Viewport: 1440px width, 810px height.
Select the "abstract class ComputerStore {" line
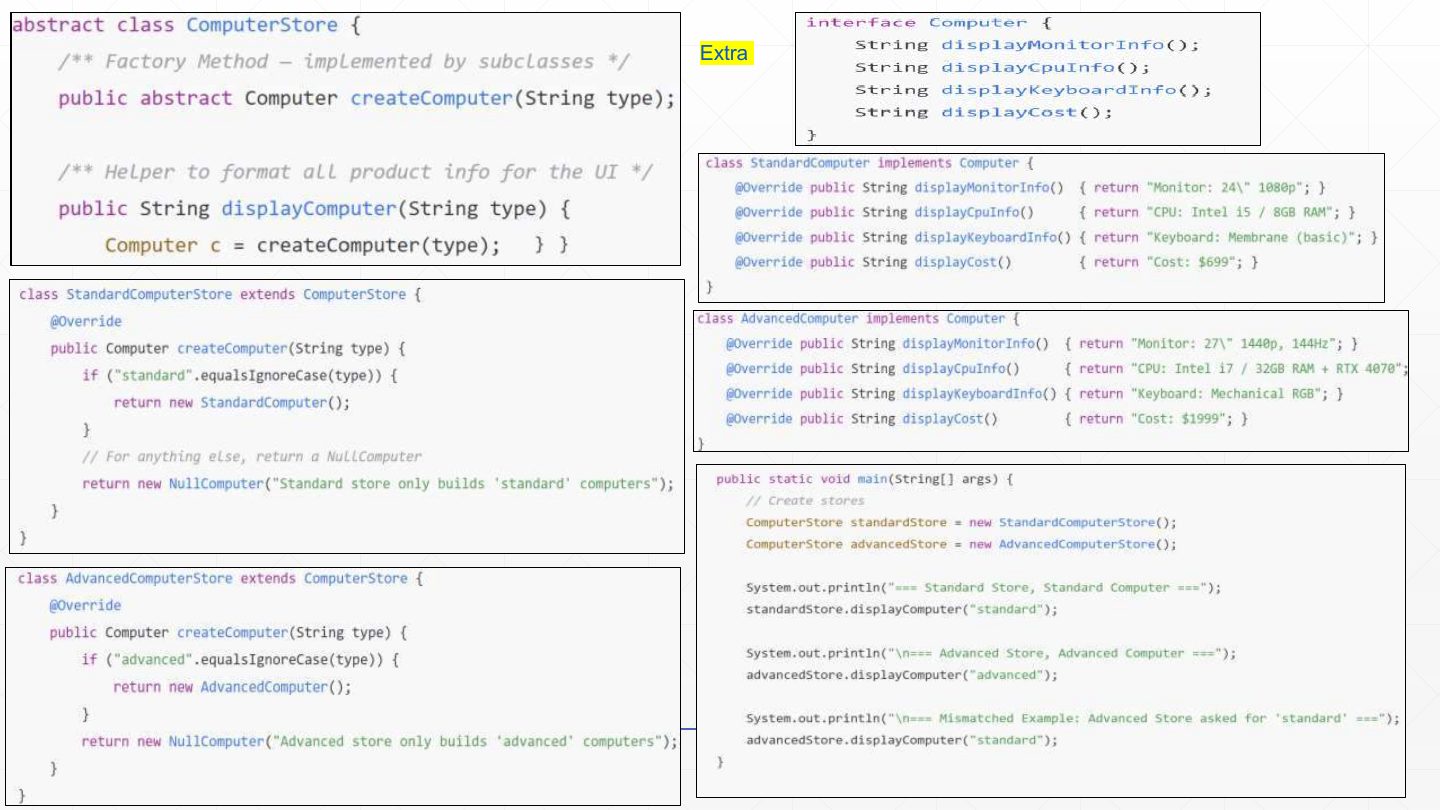pyautogui.click(x=189, y=25)
